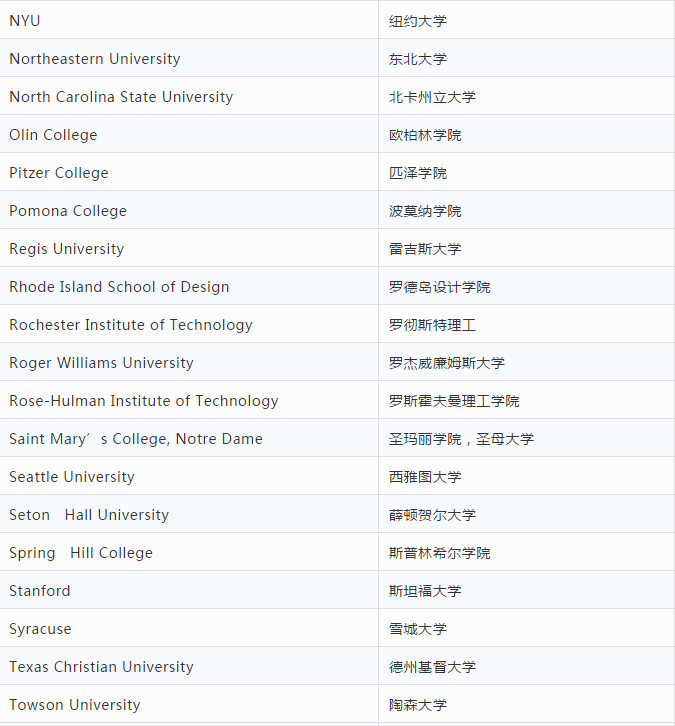Select the Roger Williams University row
The width and height of the screenshot is (675, 726).
101,363
